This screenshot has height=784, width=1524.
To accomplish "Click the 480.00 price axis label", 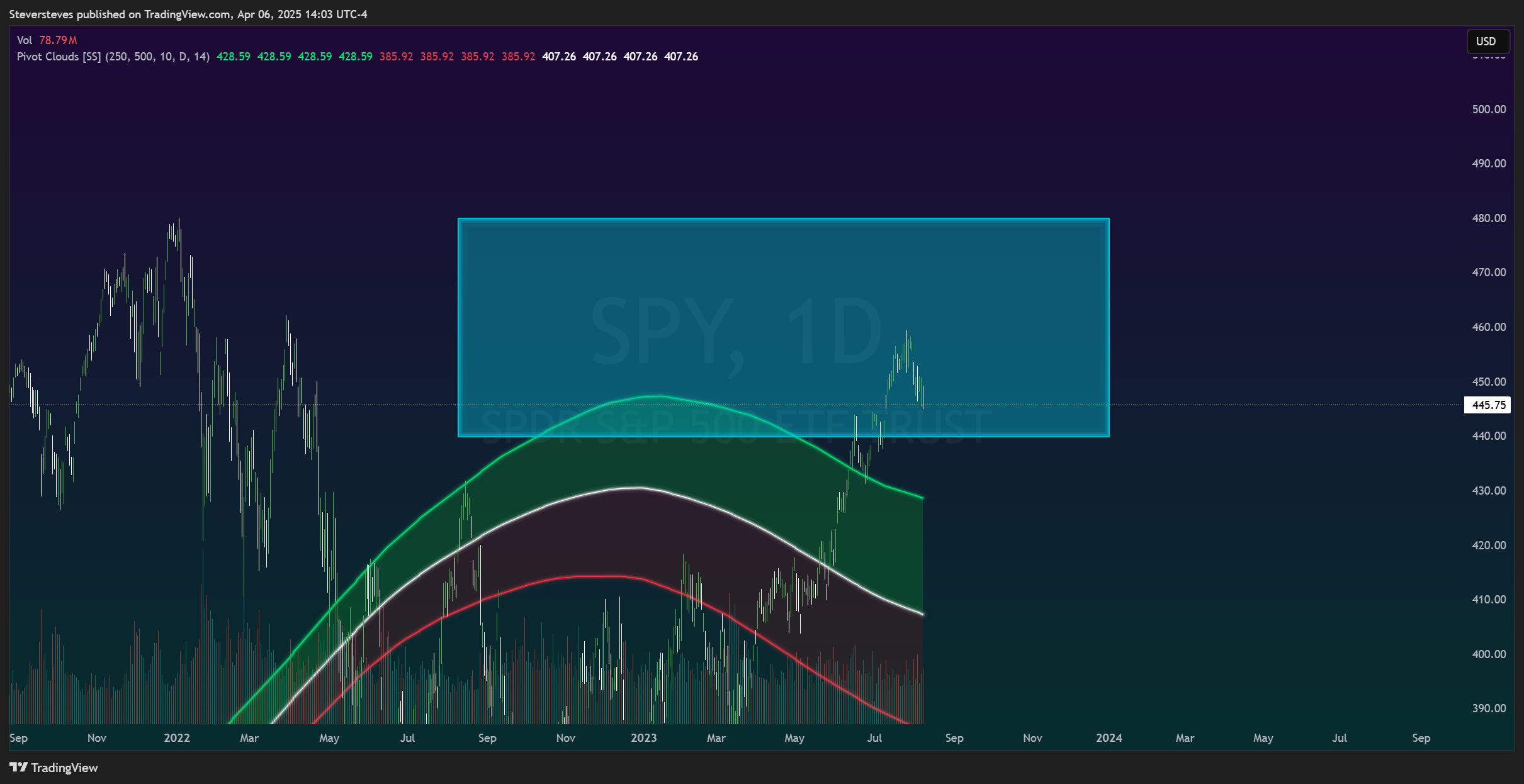I will [x=1489, y=218].
